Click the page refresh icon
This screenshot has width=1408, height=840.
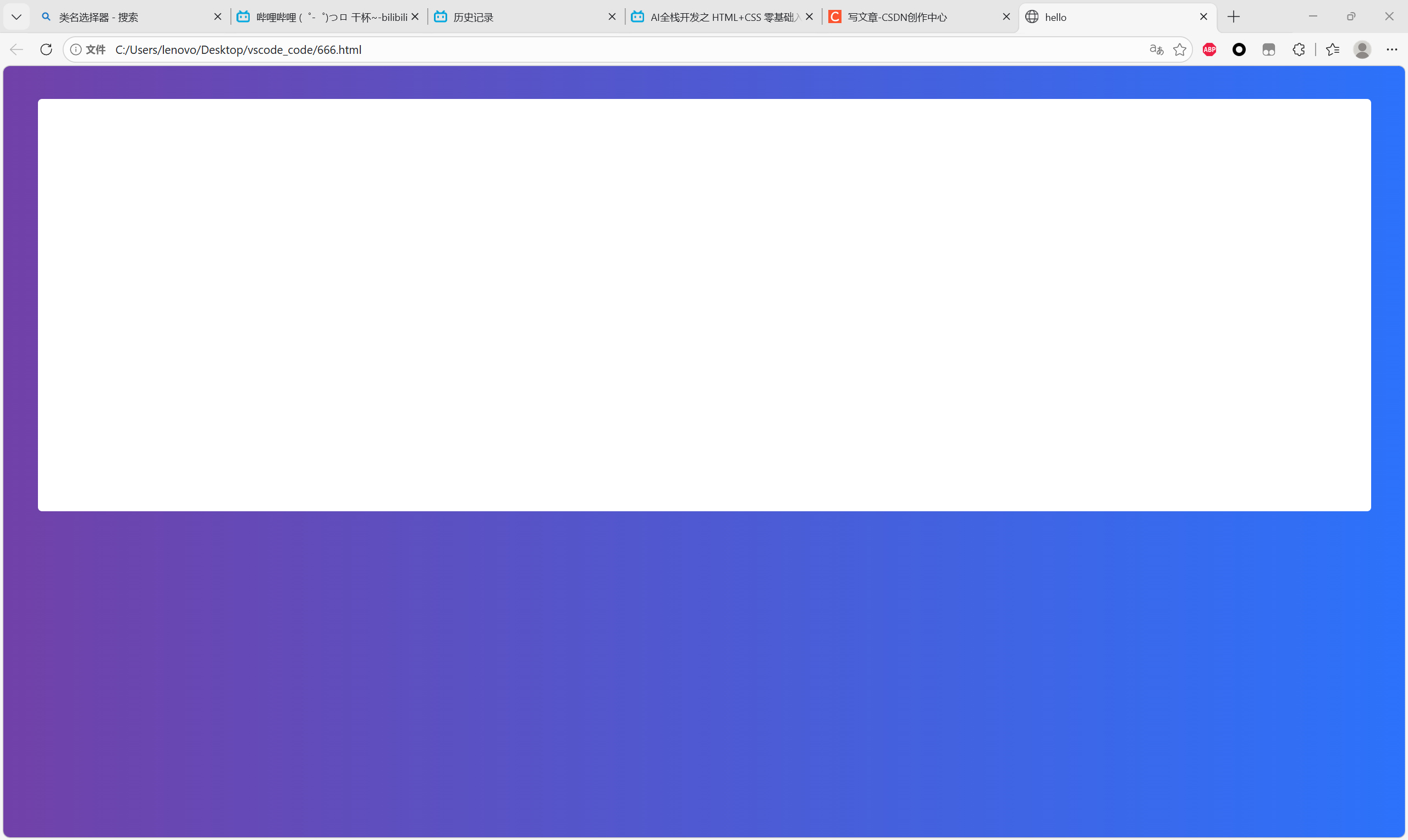click(46, 50)
